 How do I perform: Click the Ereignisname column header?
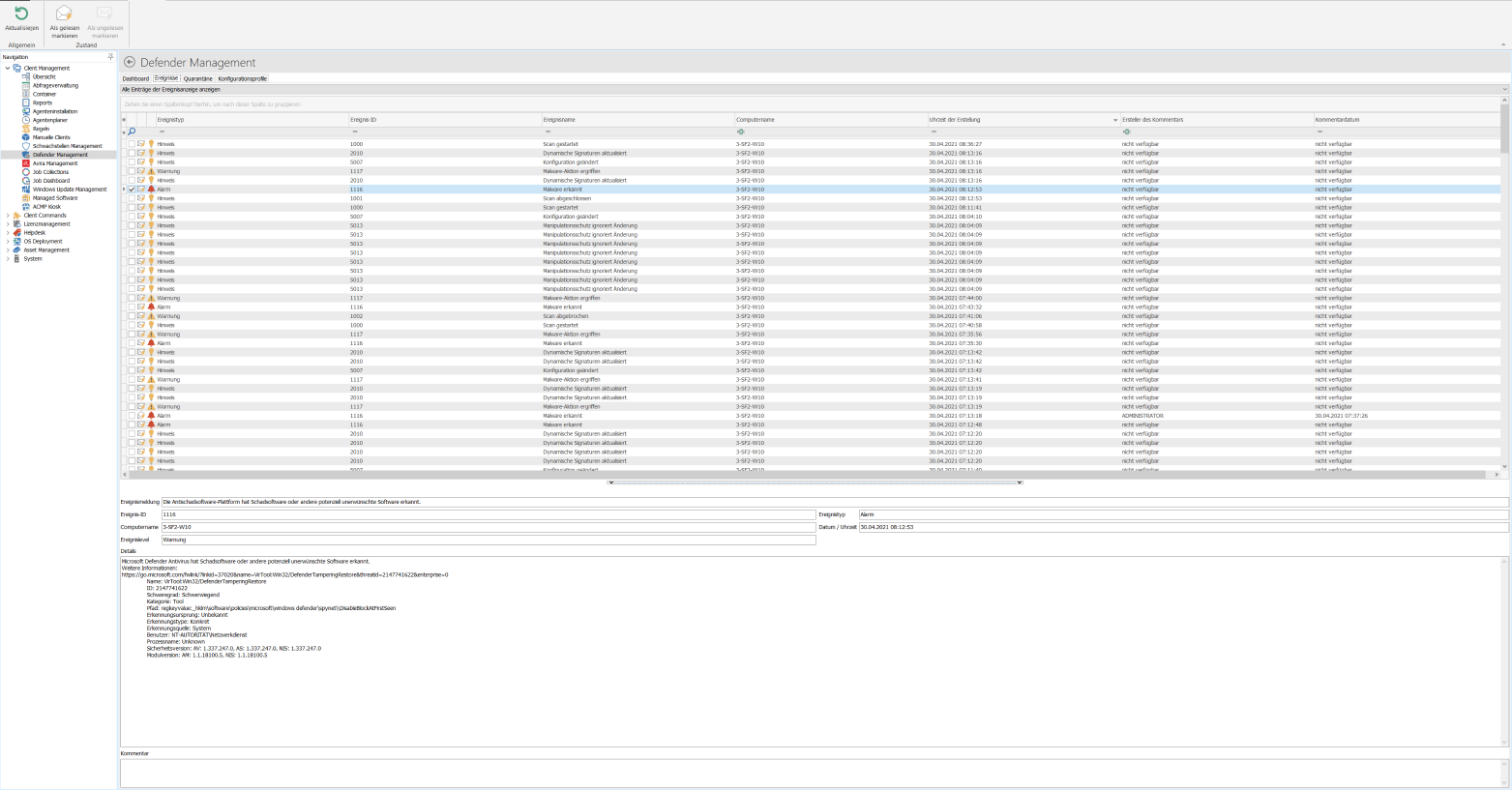(637, 120)
